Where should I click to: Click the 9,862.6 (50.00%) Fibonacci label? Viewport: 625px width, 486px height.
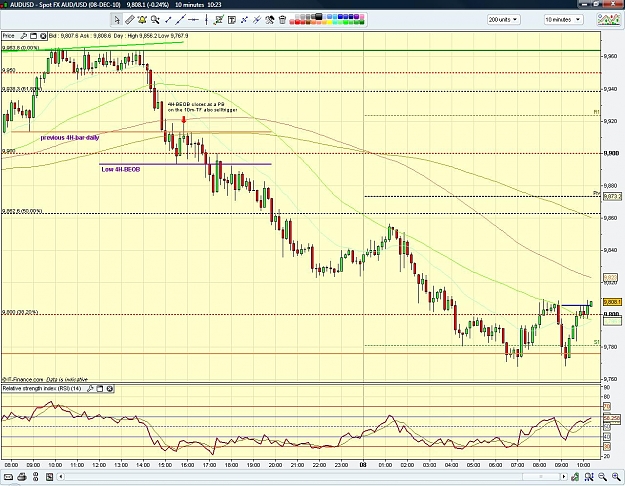[x=22, y=211]
